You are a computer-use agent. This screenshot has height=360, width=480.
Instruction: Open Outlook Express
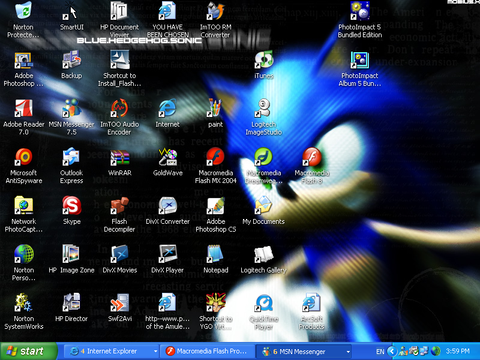tap(71, 157)
